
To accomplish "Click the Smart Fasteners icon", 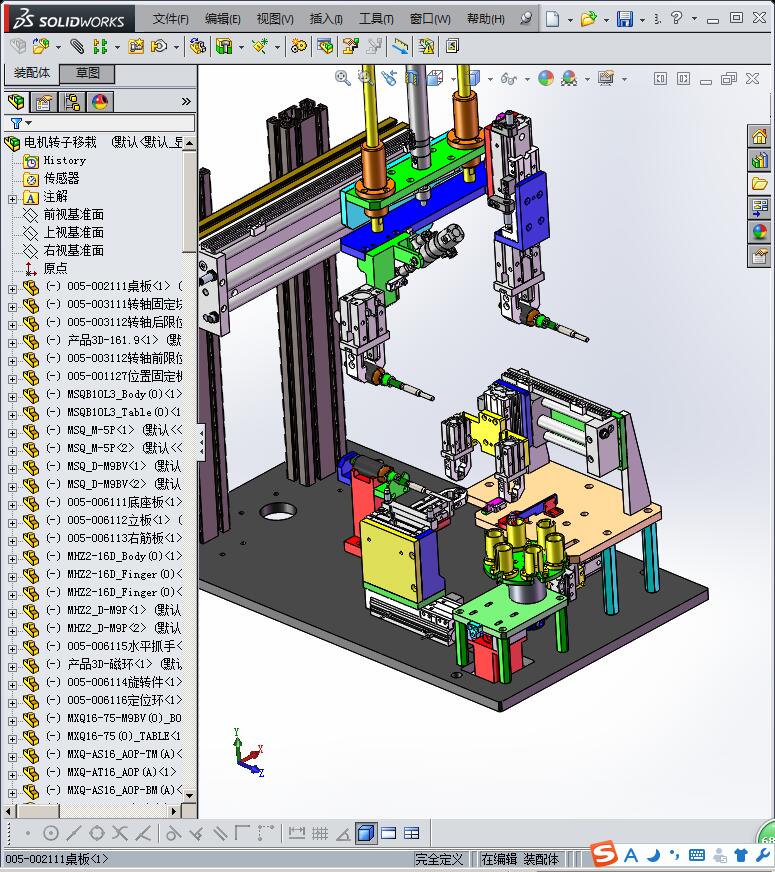I will coord(136,46).
